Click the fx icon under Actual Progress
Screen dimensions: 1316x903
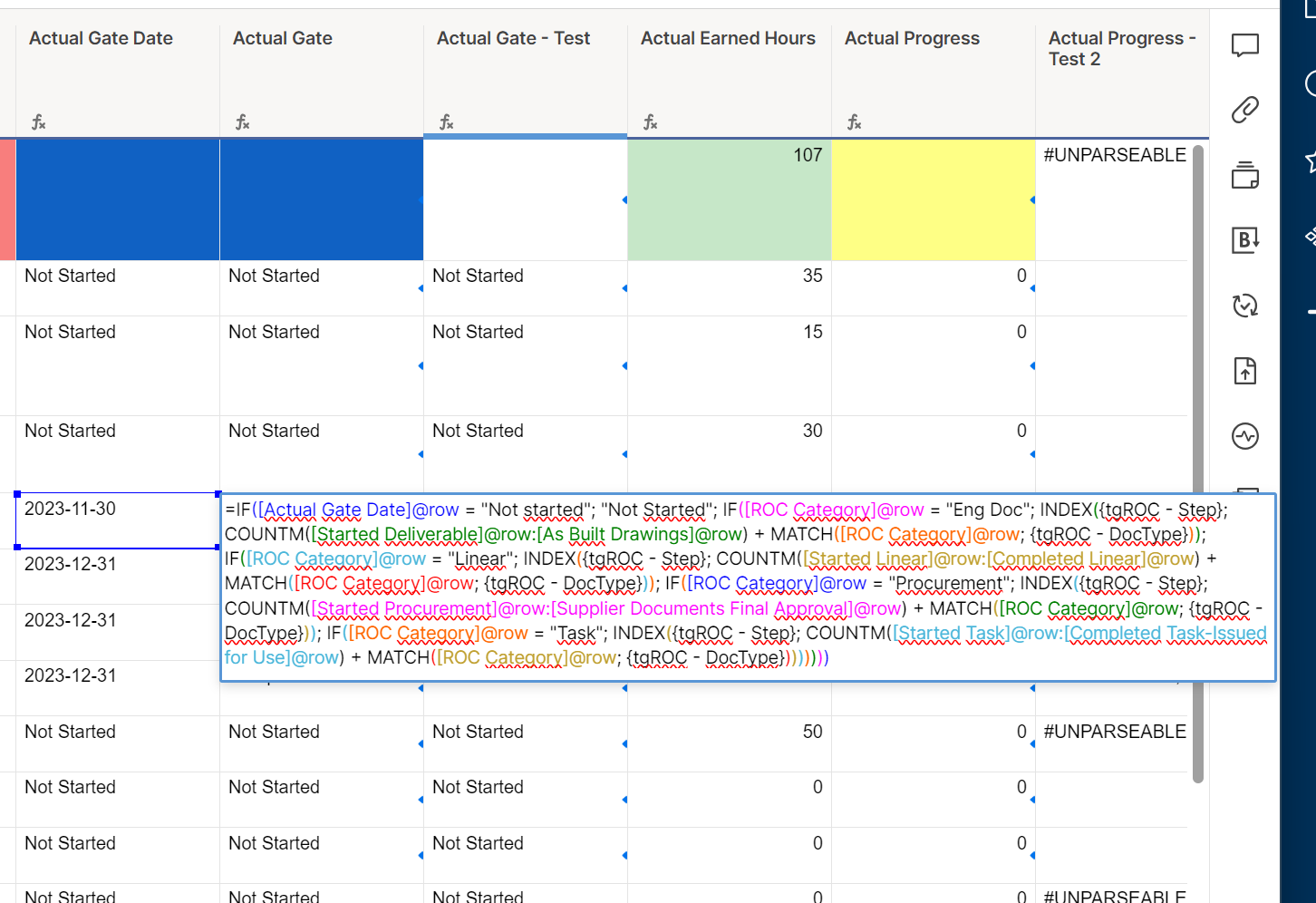coord(854,121)
